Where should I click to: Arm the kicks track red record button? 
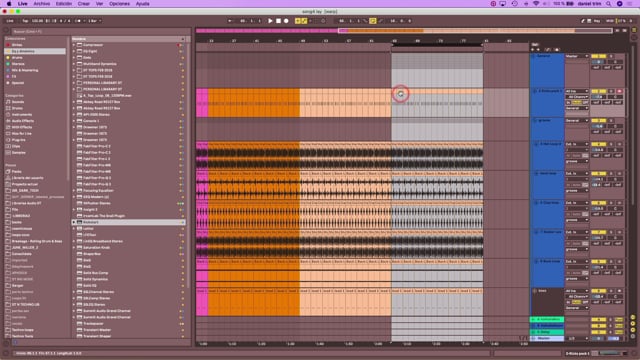pos(619,91)
